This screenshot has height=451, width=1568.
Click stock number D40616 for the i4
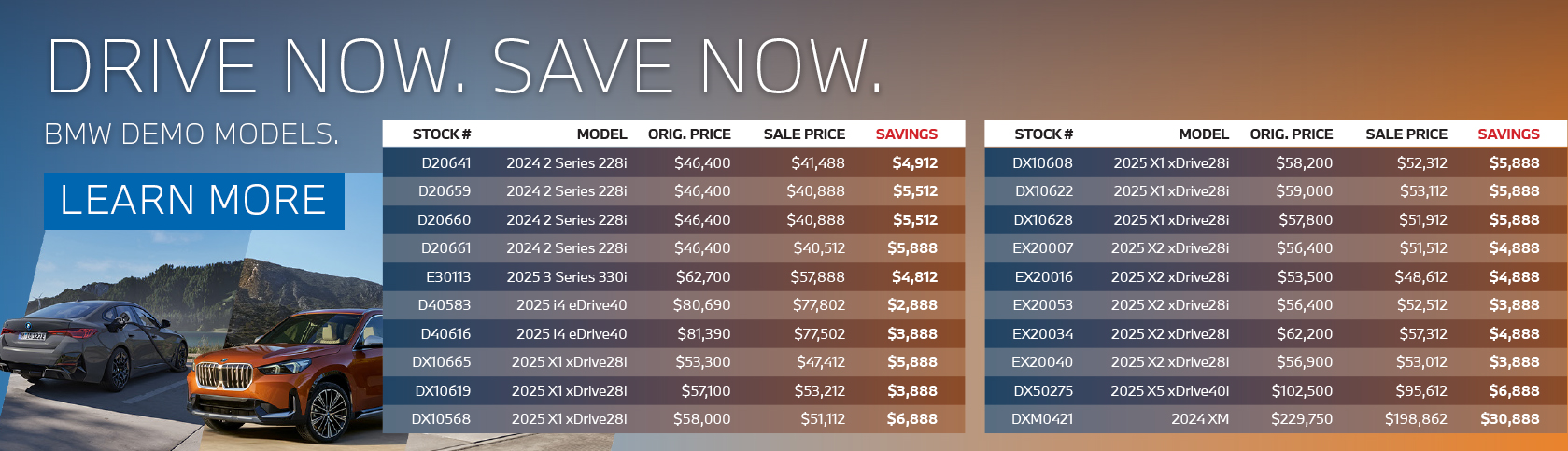(x=445, y=334)
